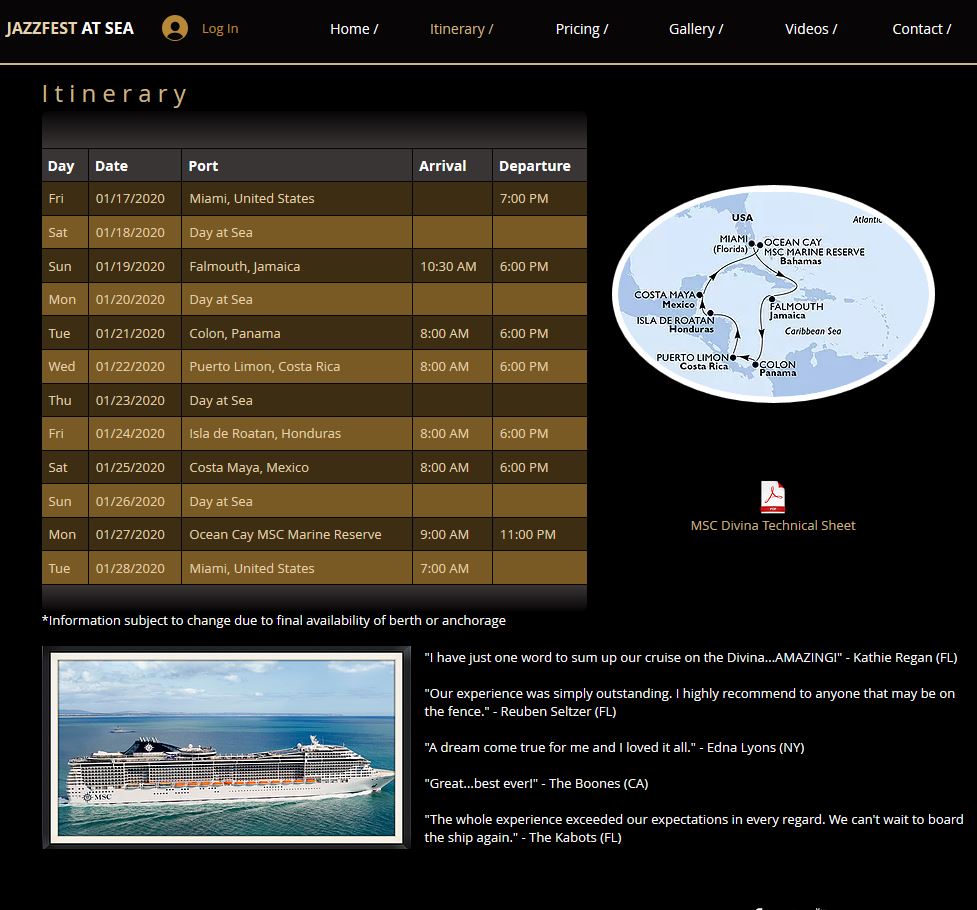The width and height of the screenshot is (977, 910).
Task: Click the JAZZFEST AT SEA site logo
Action: 70,29
